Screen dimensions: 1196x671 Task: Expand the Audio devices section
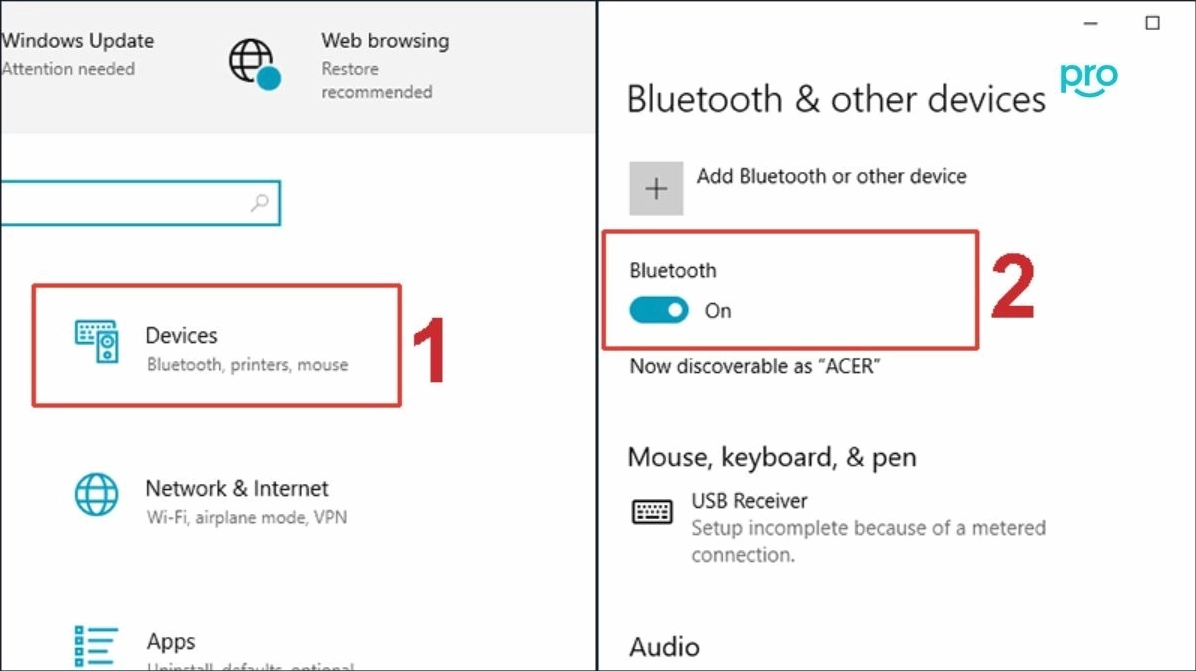pyautogui.click(x=664, y=647)
